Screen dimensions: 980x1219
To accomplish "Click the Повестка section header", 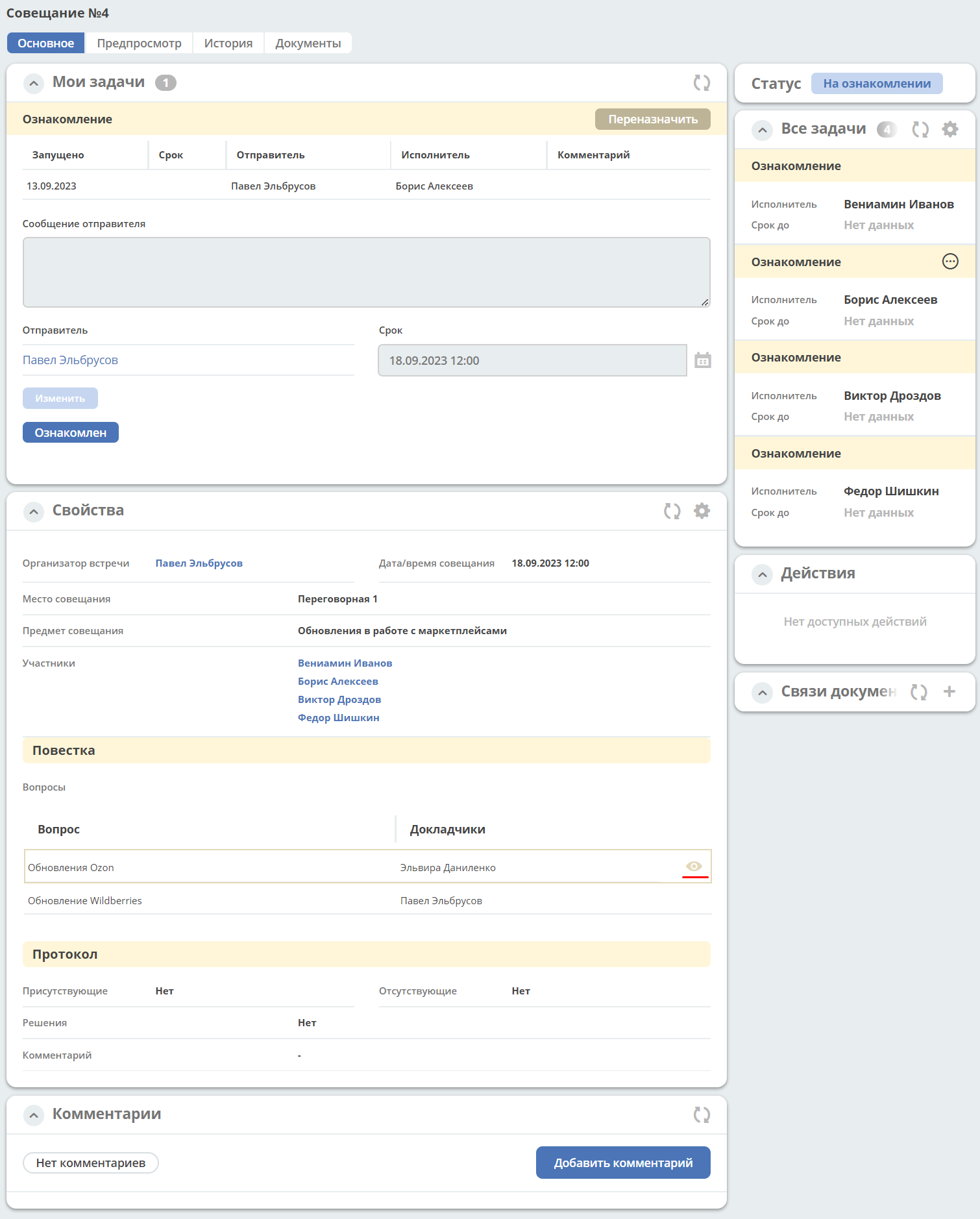I will coord(367,750).
